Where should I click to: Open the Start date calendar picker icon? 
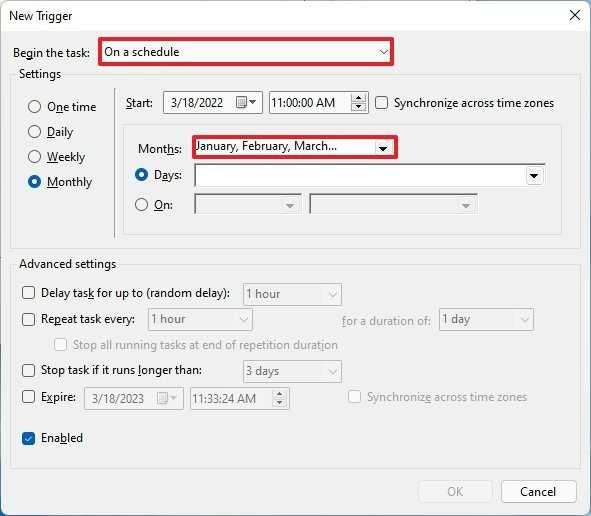point(246,103)
